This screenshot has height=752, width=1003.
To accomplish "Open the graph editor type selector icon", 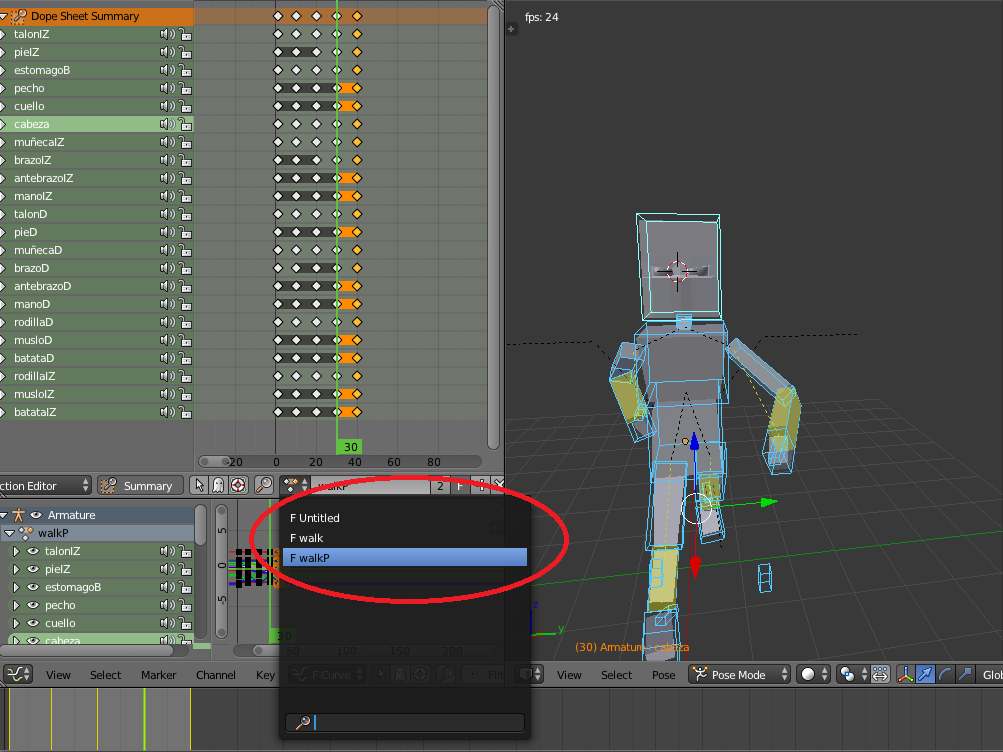I will (18, 675).
